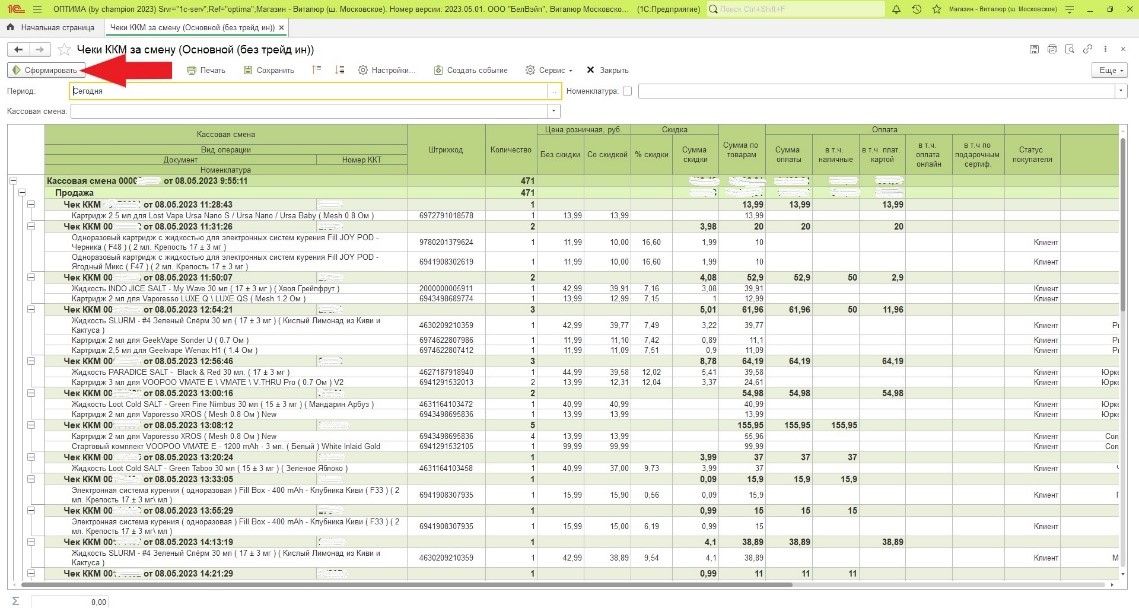Click the save floppy disk icon
Image resolution: width=1139 pixels, height=608 pixels.
coord(1032,48)
